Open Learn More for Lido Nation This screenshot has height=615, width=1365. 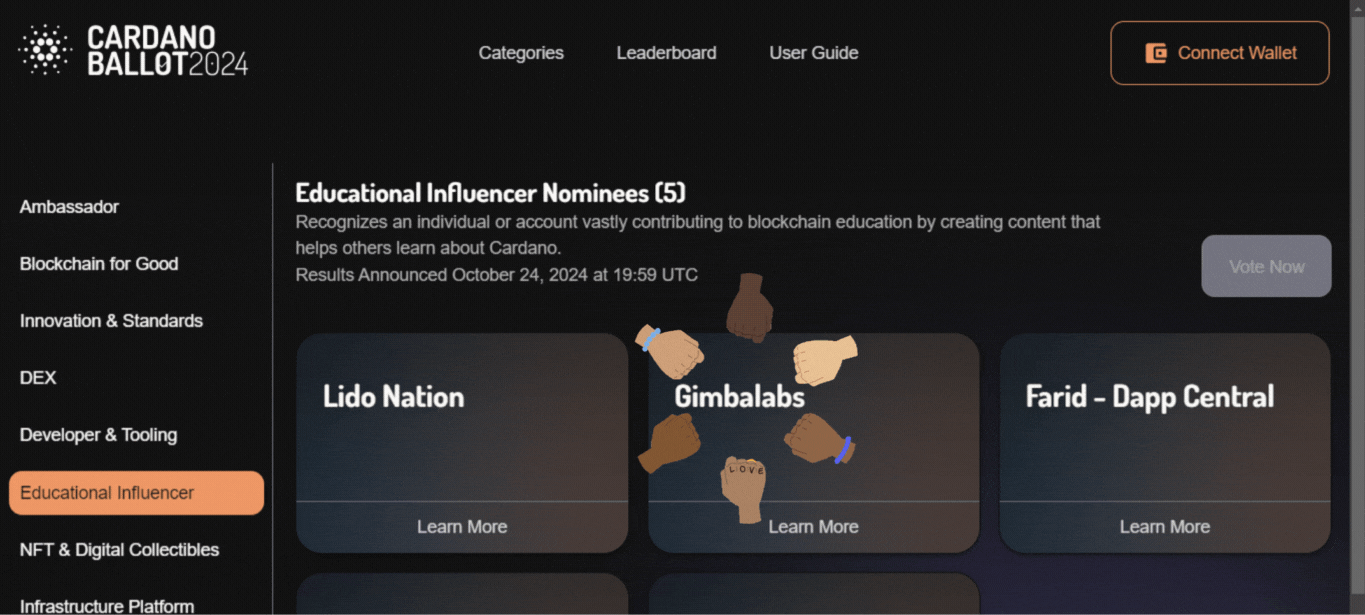coord(462,527)
